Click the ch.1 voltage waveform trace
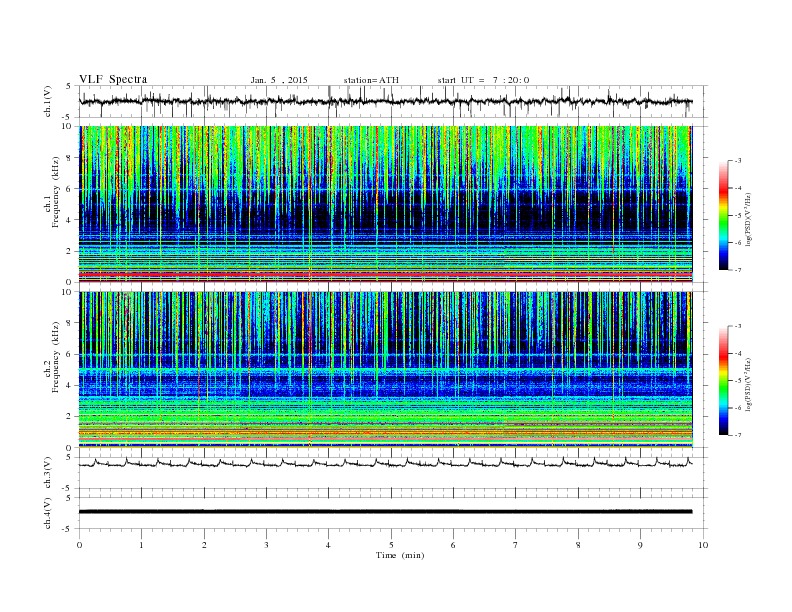This screenshot has height=612, width=792. pos(385,102)
